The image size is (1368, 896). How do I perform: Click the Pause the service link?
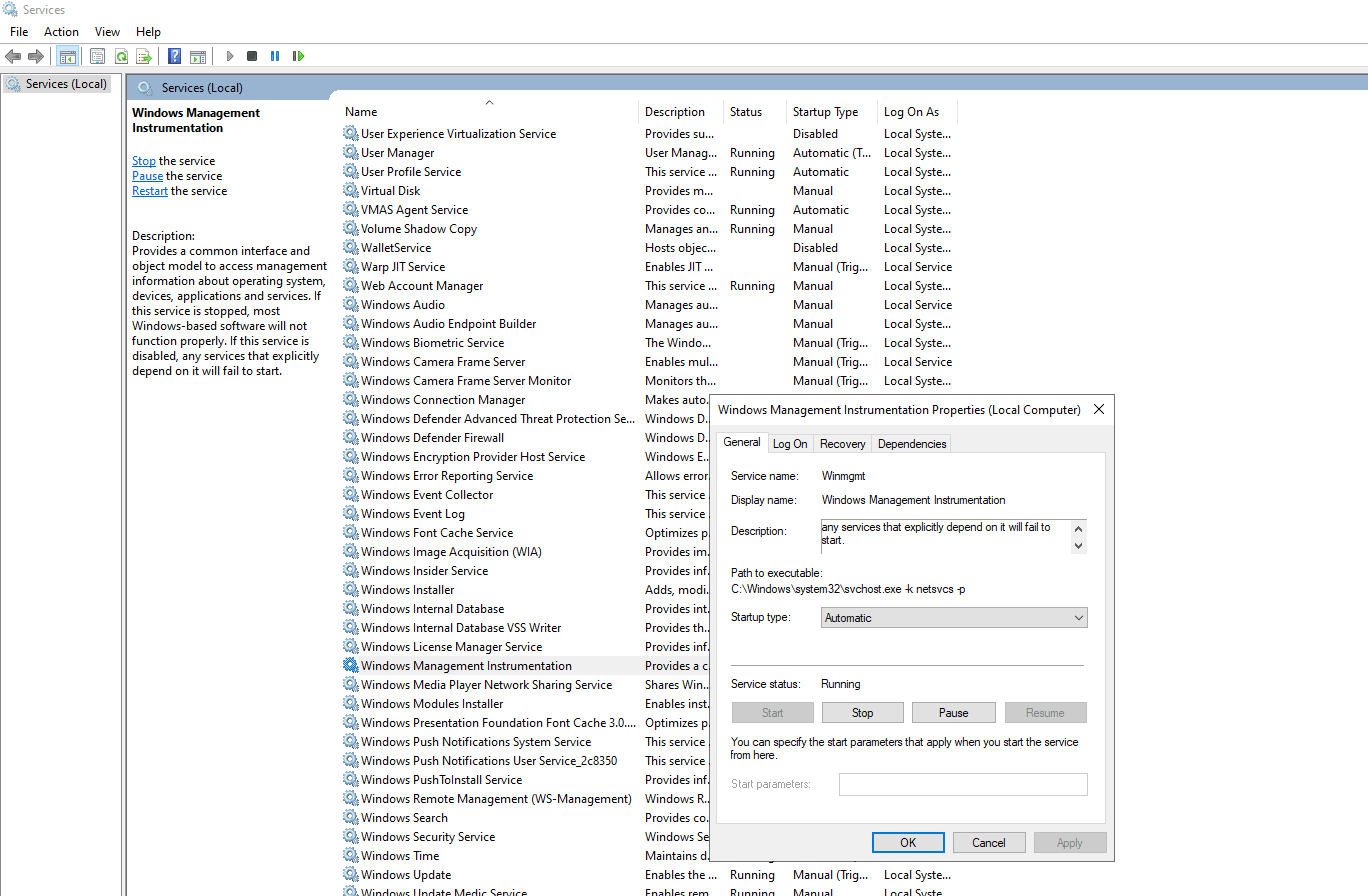click(148, 176)
